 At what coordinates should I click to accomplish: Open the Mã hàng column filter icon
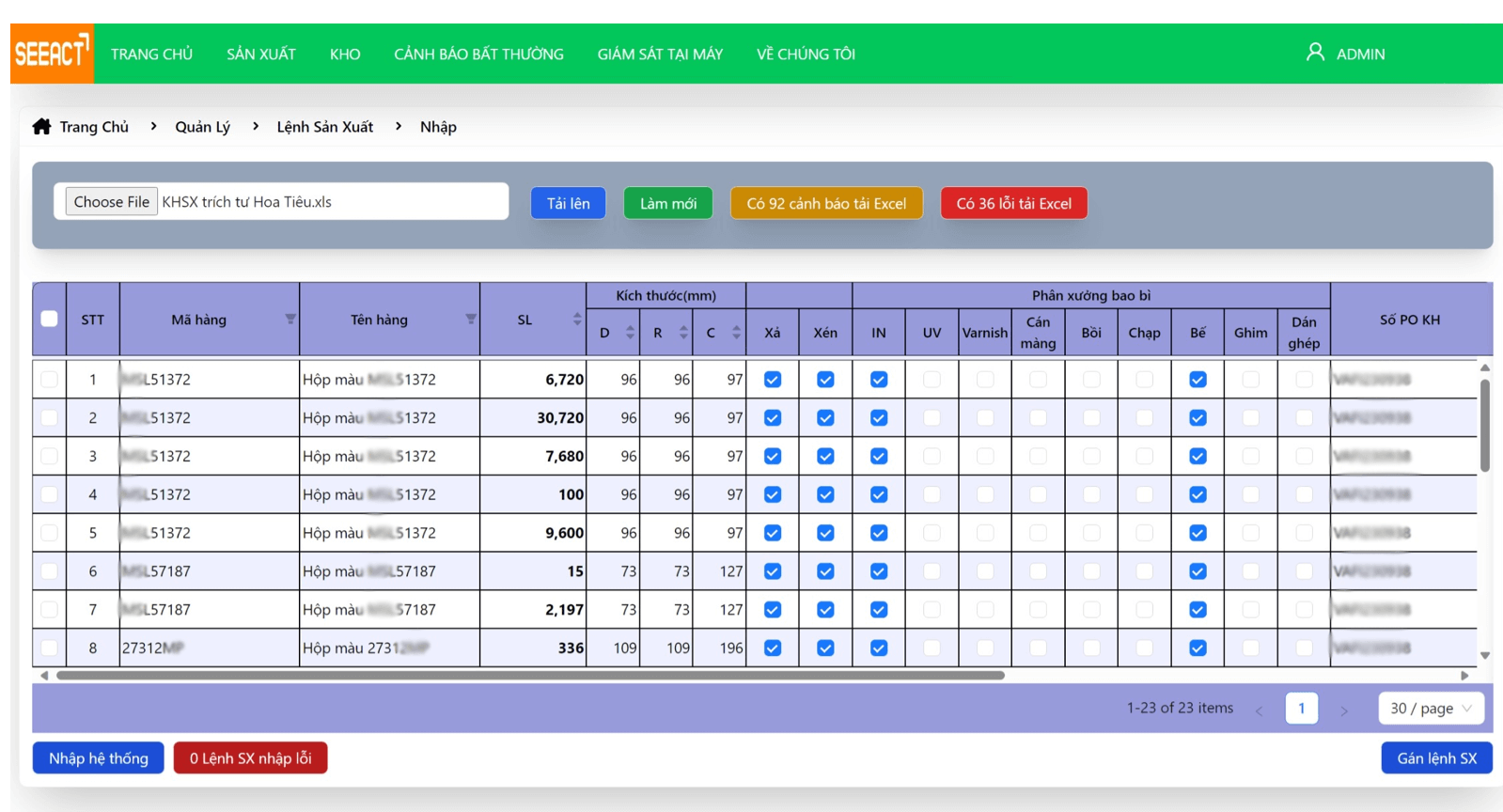[290, 320]
